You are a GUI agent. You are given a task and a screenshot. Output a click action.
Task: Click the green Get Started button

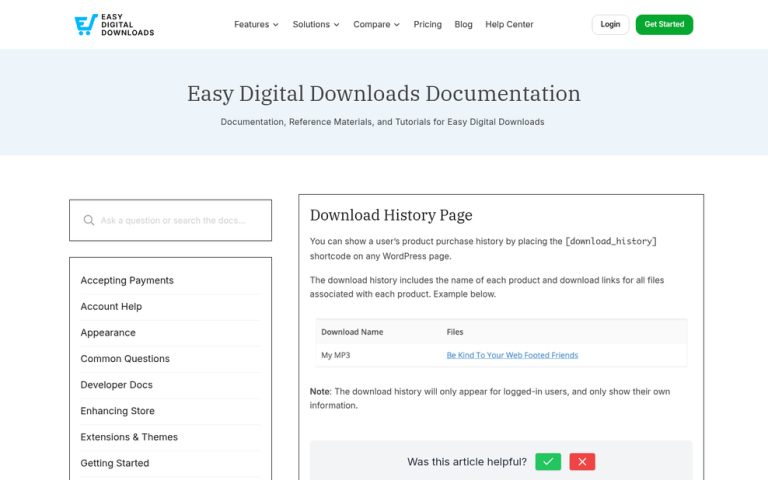664,24
